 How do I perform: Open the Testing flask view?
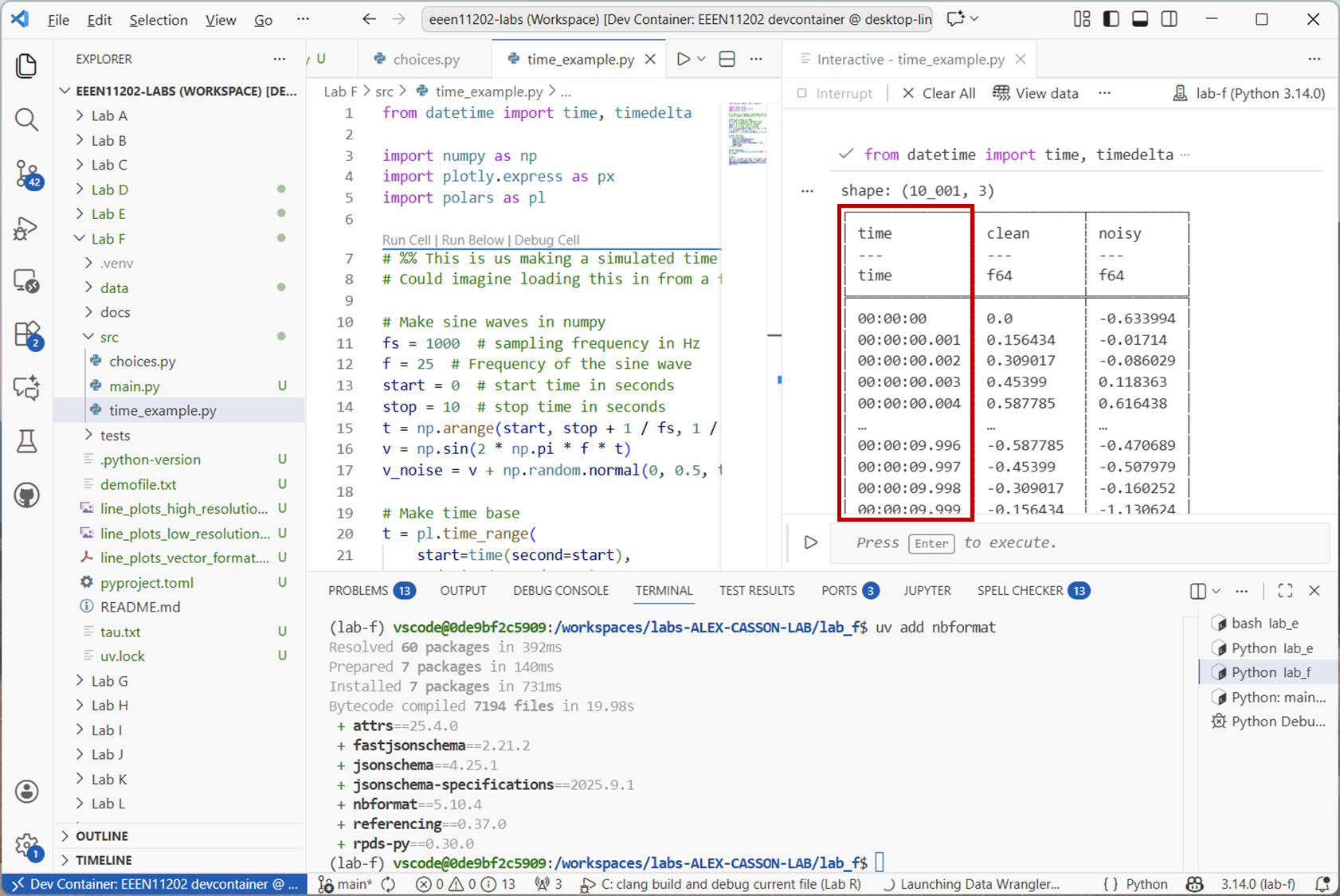[x=26, y=440]
